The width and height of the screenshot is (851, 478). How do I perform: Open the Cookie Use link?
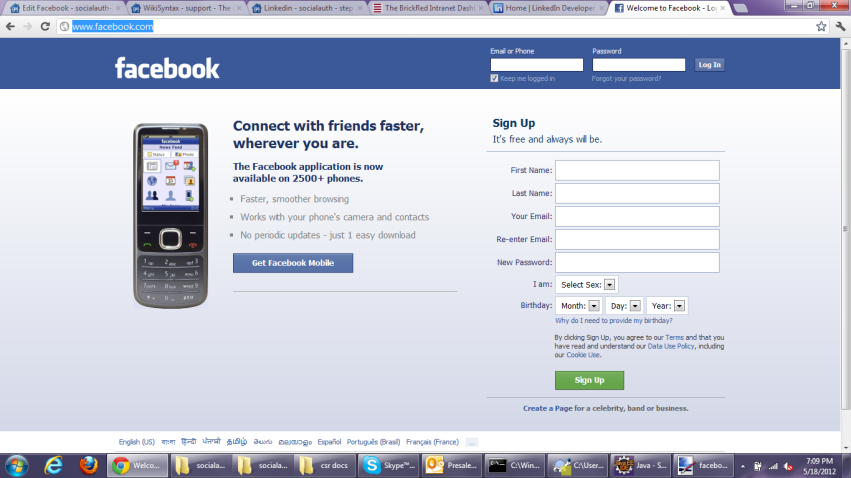(x=583, y=355)
